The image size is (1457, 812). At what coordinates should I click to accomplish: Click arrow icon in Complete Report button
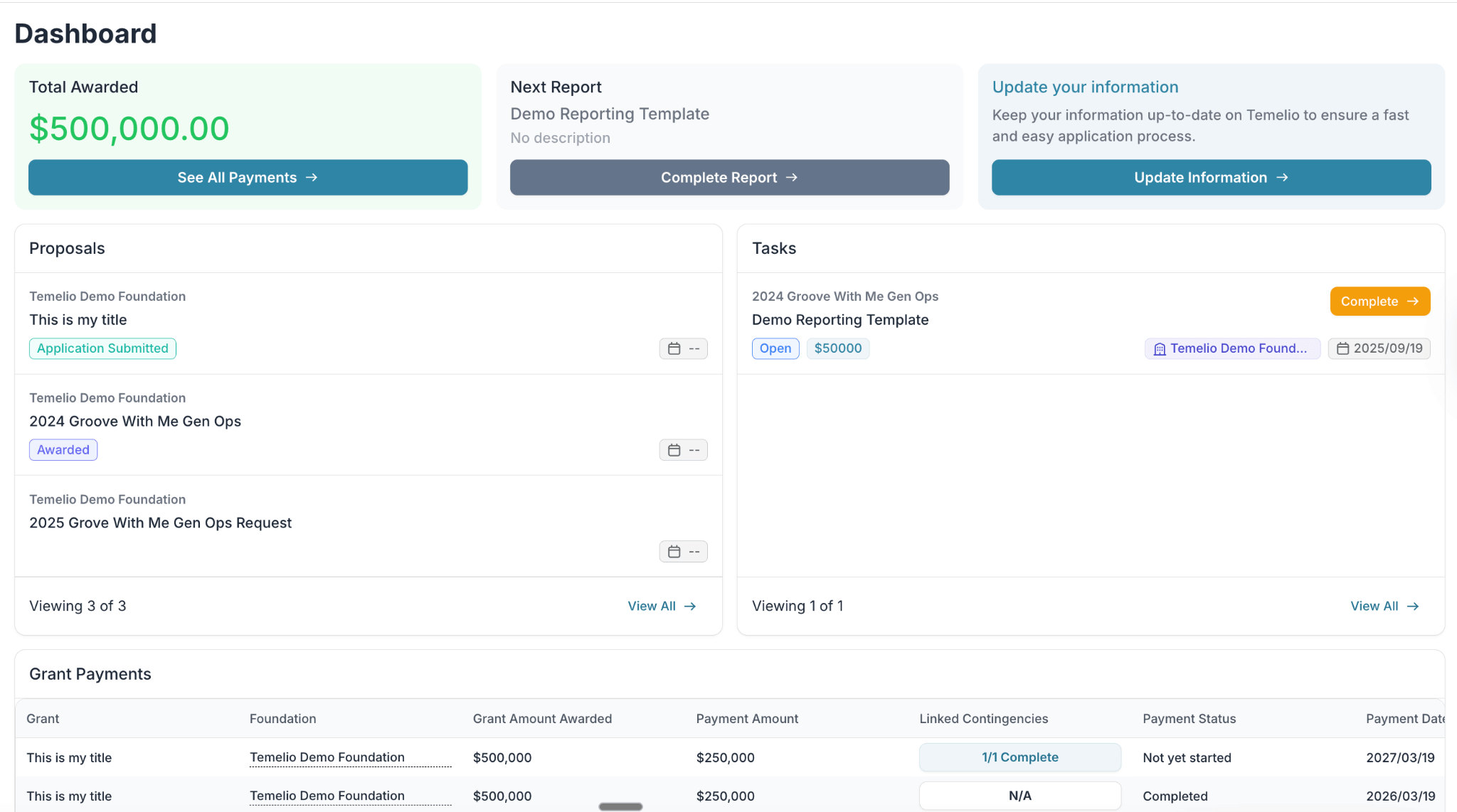click(x=792, y=178)
